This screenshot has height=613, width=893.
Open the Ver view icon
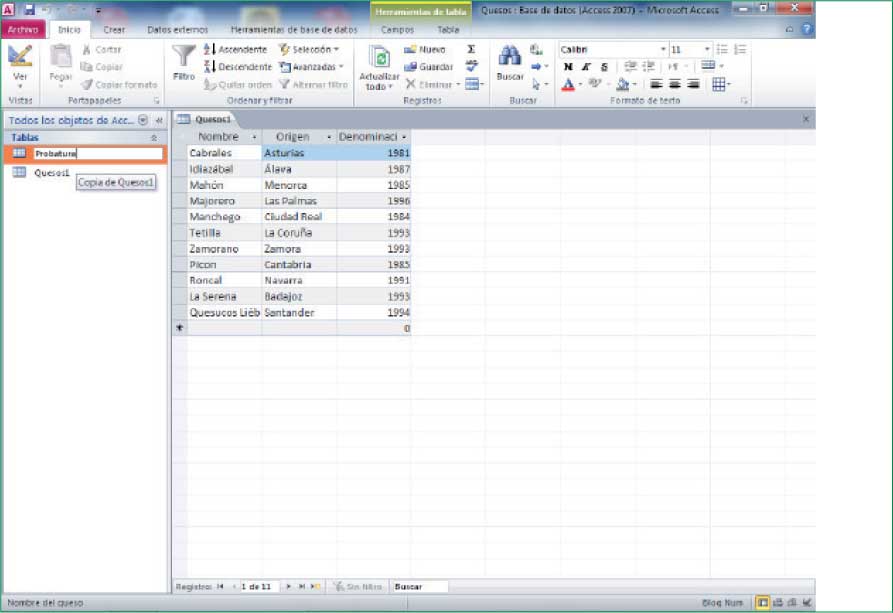pyautogui.click(x=20, y=56)
